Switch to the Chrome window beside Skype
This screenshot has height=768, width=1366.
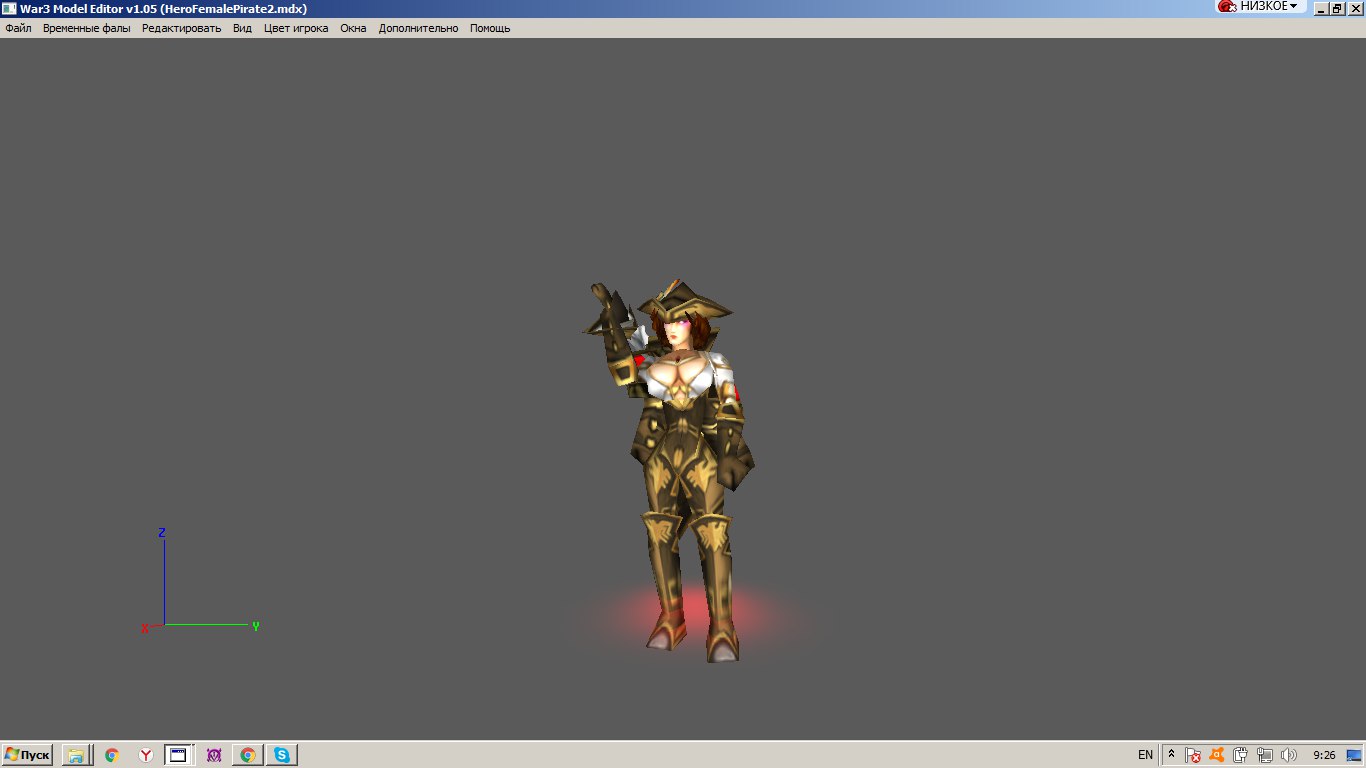pos(247,755)
